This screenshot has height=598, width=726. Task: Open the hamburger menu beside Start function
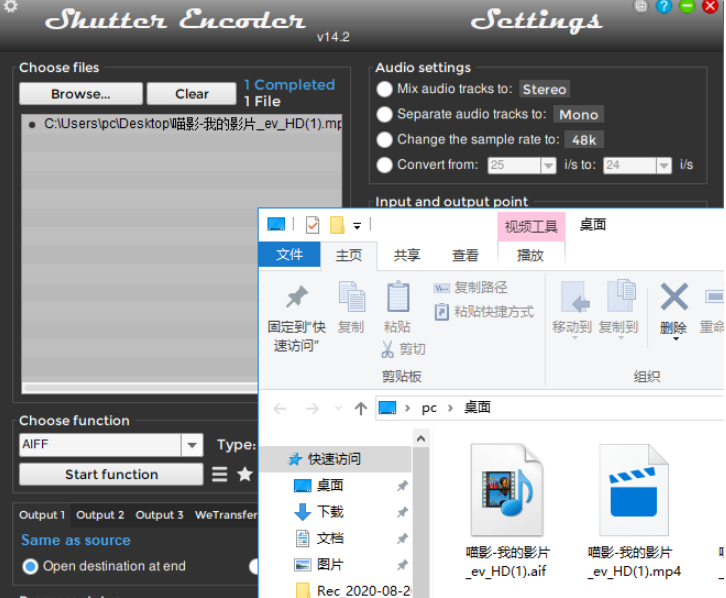[219, 474]
